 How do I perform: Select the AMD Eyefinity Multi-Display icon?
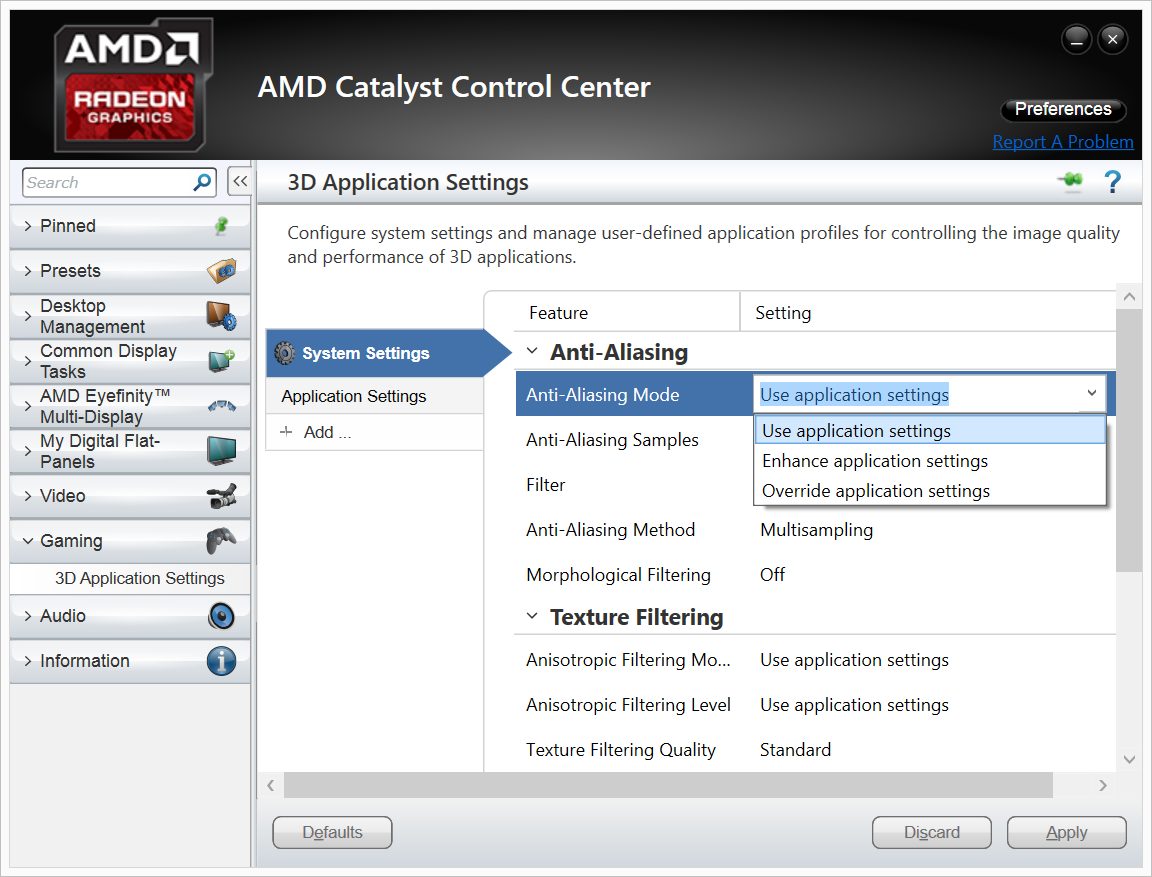(x=224, y=404)
